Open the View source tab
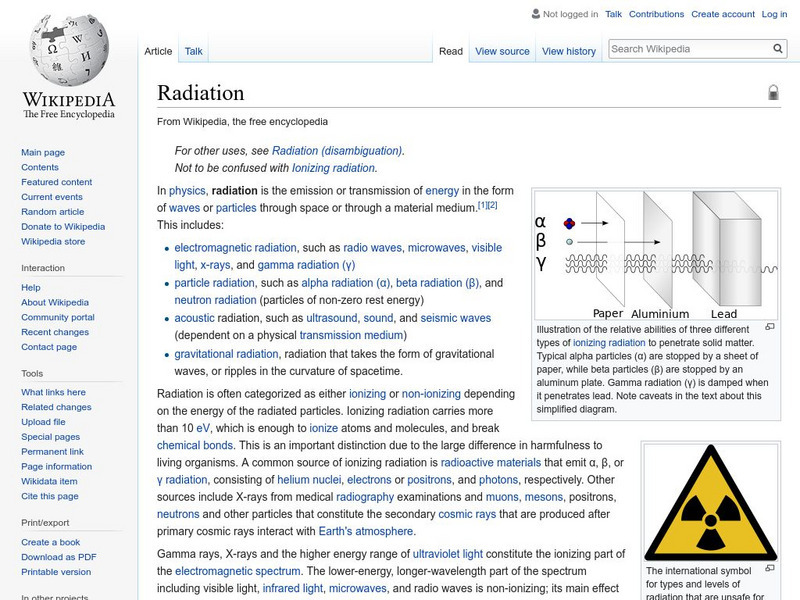Screen dimensions: 800x600 tap(502, 51)
